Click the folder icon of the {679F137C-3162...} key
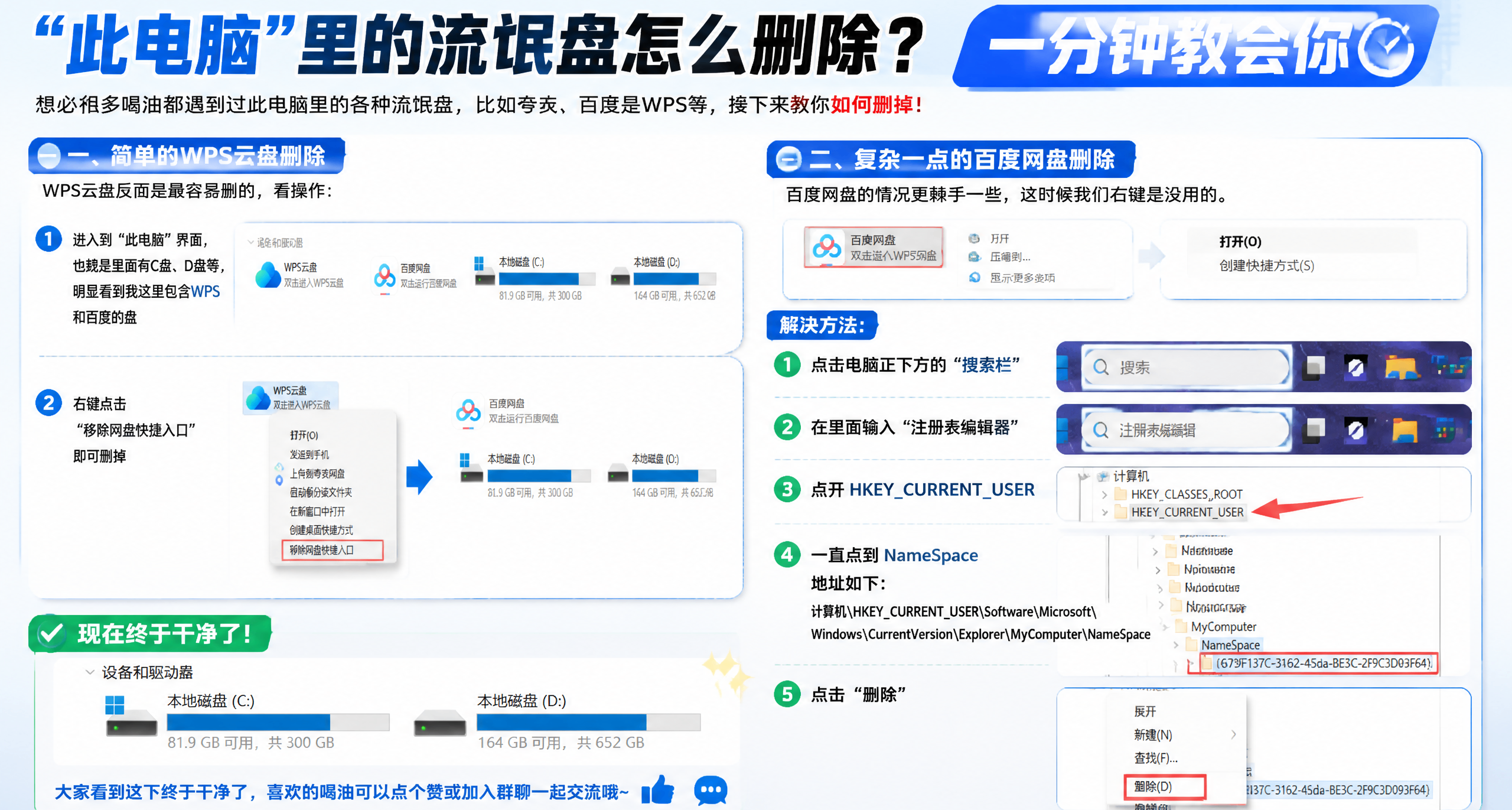Viewport: 1512px width, 810px height. tap(1207, 663)
